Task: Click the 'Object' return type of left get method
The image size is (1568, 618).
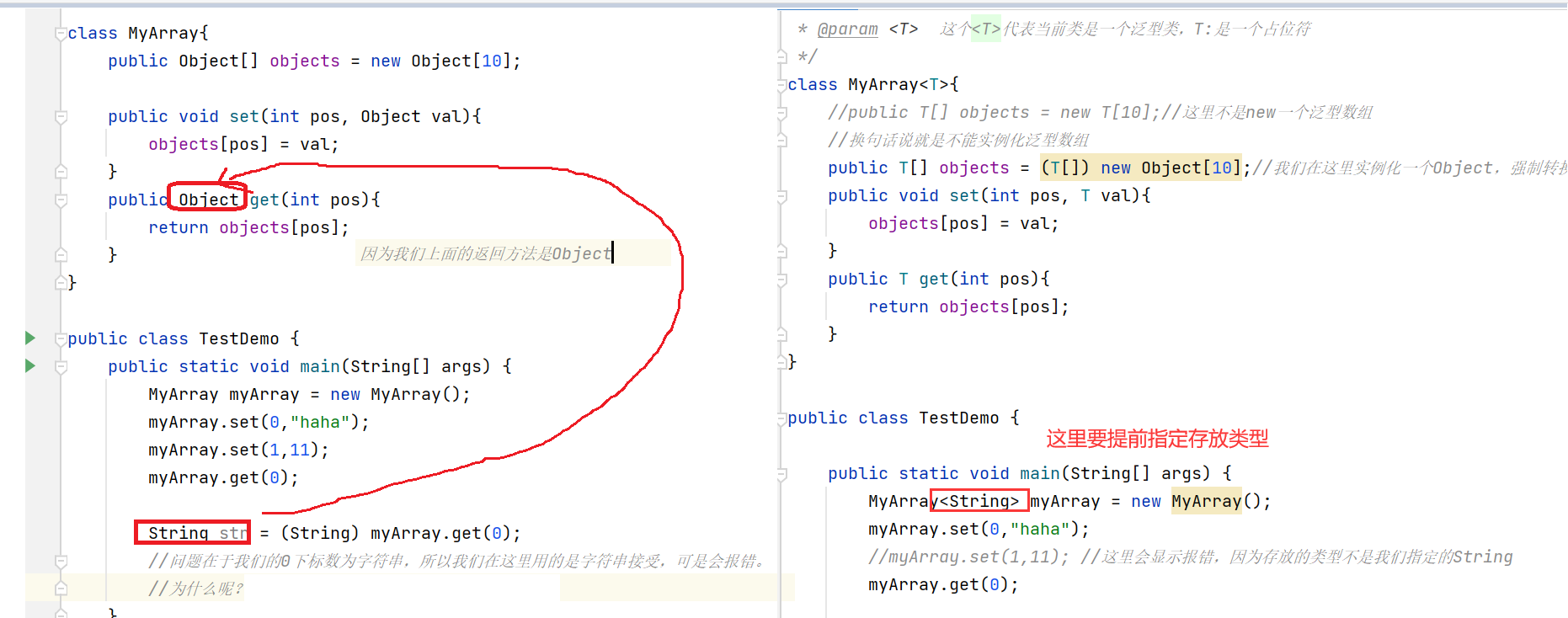Action: tap(208, 200)
